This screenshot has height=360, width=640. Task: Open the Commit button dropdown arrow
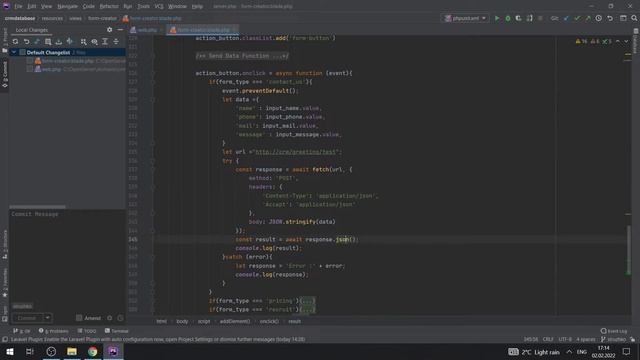click(x=47, y=318)
